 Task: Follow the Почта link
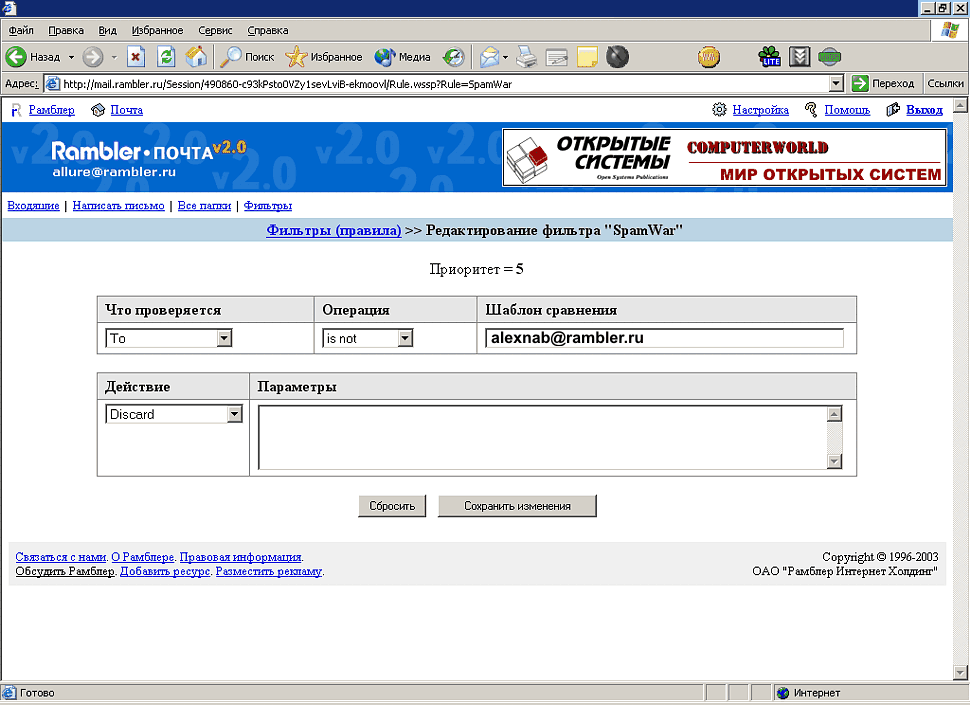coord(127,110)
